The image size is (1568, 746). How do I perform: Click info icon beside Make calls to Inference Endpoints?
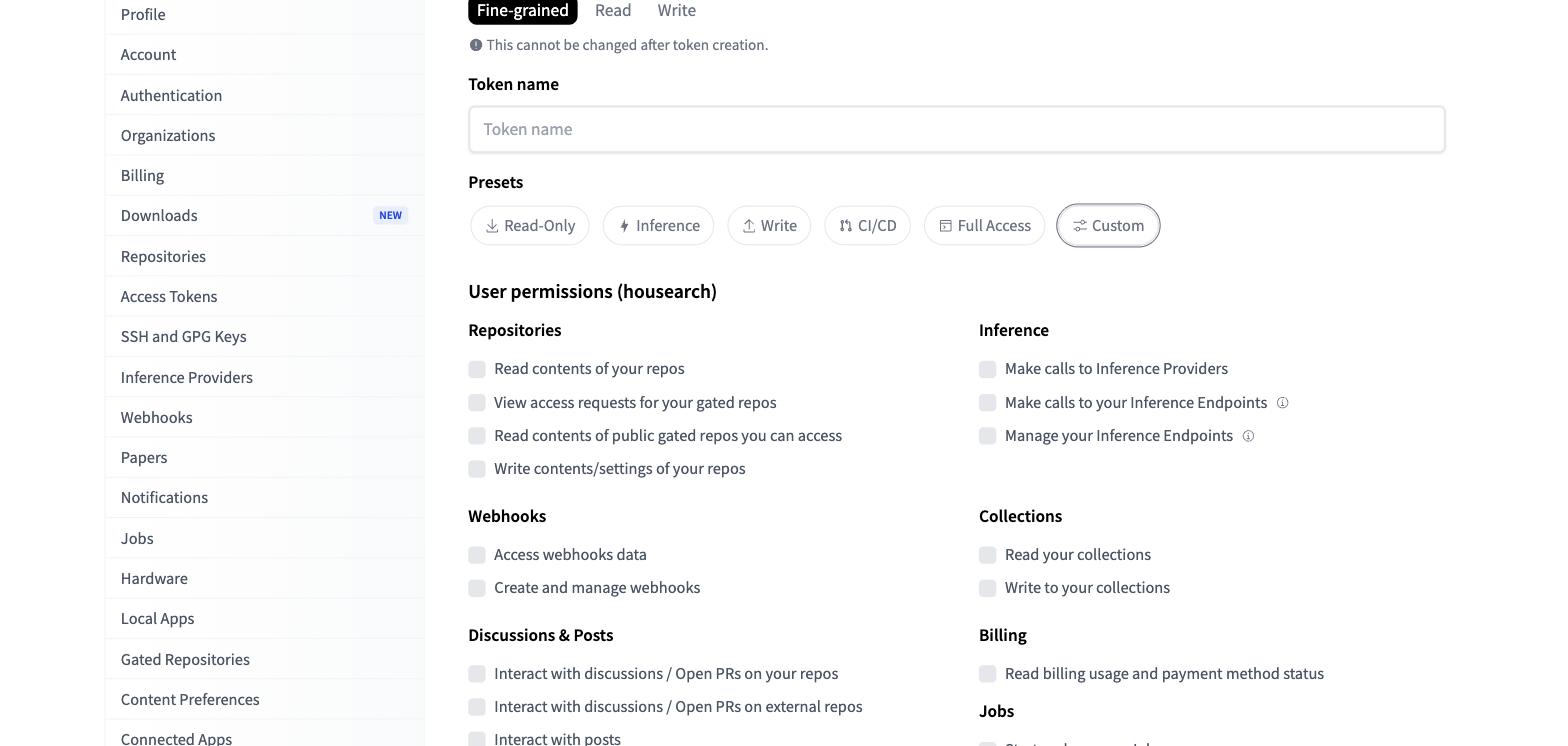click(x=1282, y=403)
